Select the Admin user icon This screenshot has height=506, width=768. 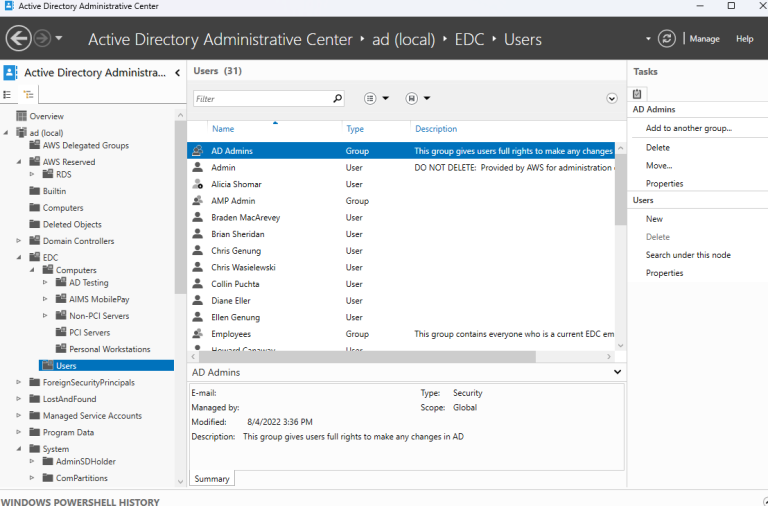click(197, 168)
